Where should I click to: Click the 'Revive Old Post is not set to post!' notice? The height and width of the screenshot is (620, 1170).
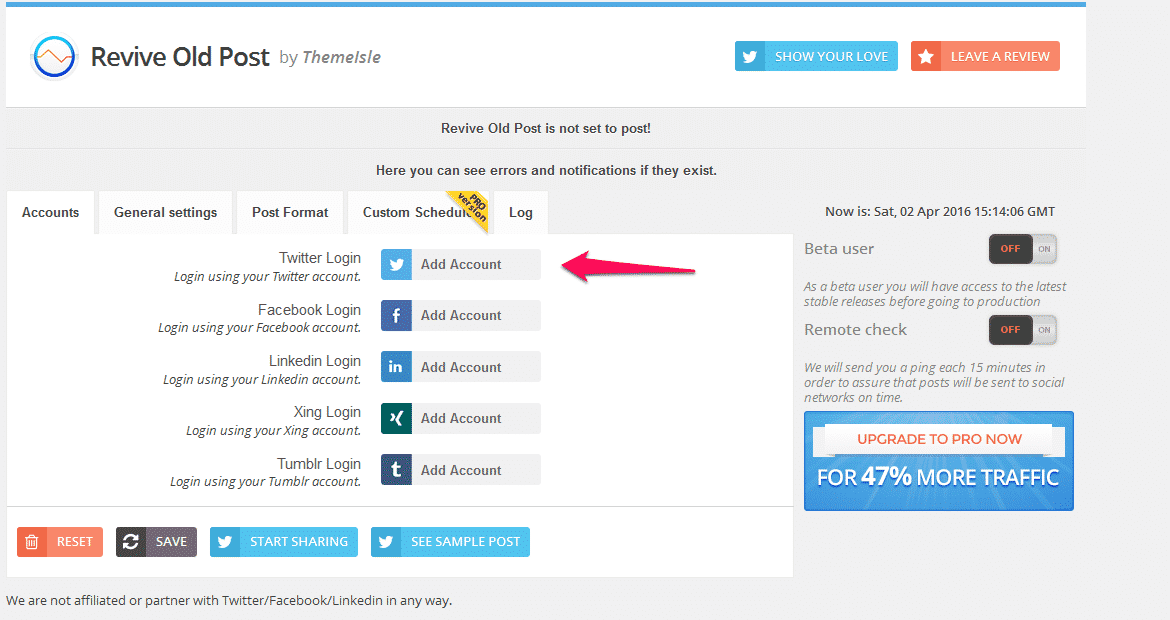[x=545, y=128]
